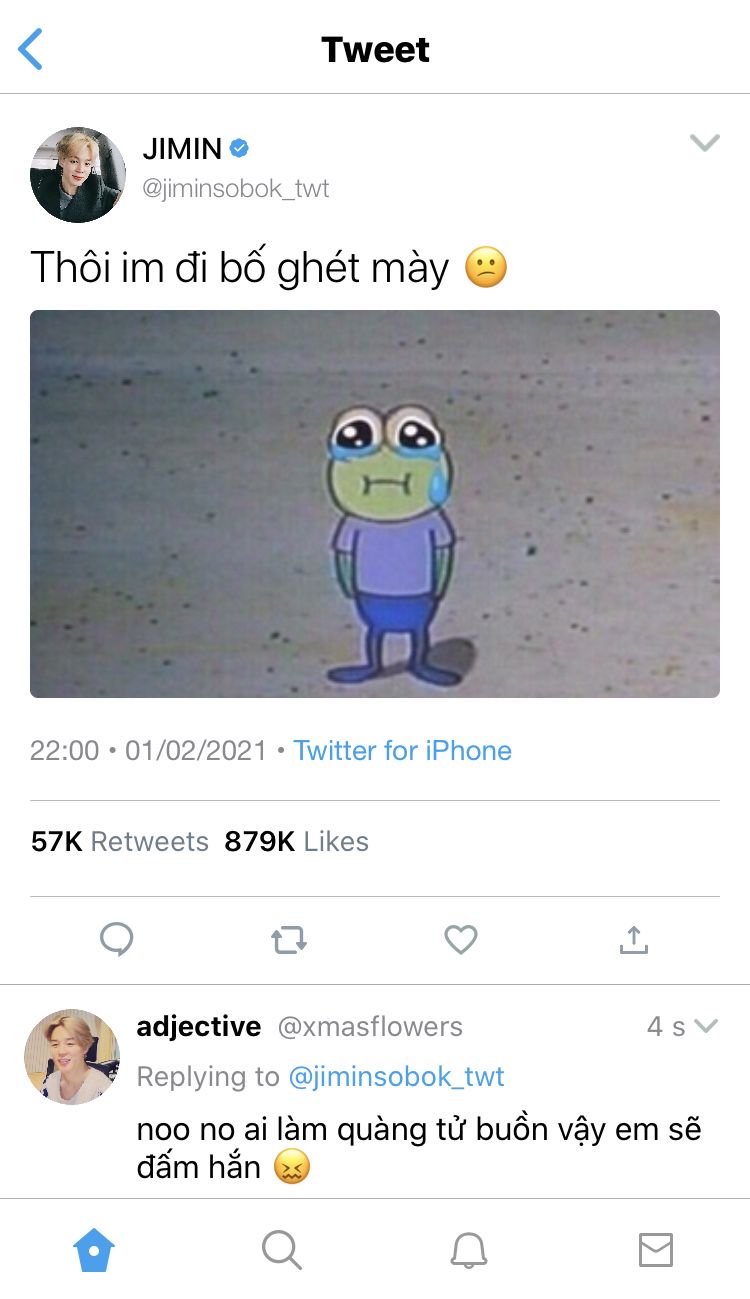Expand JIMIN's tweet options chevron
Screen dimensions: 750x1299
pos(705,143)
